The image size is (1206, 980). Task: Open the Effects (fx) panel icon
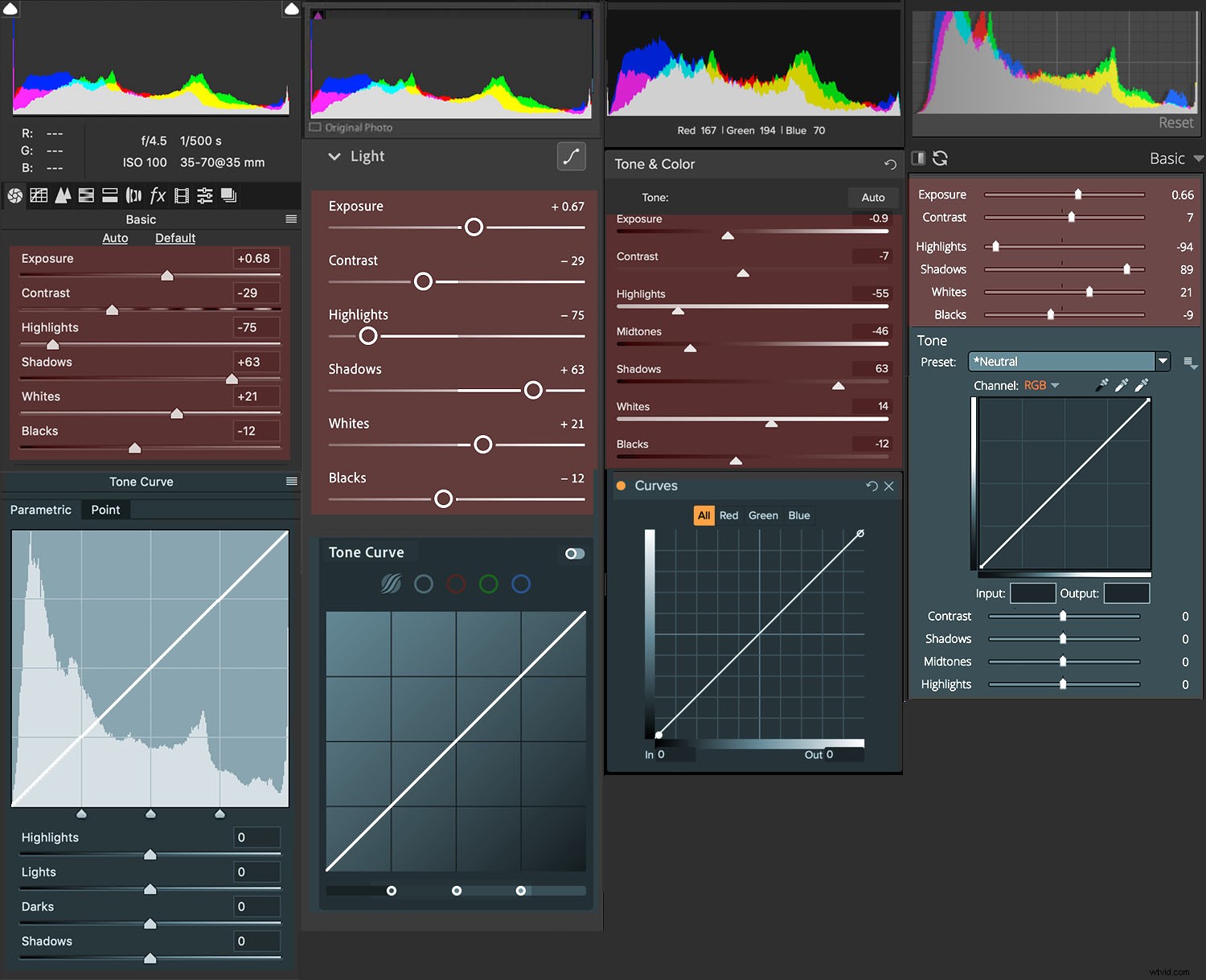tap(158, 195)
